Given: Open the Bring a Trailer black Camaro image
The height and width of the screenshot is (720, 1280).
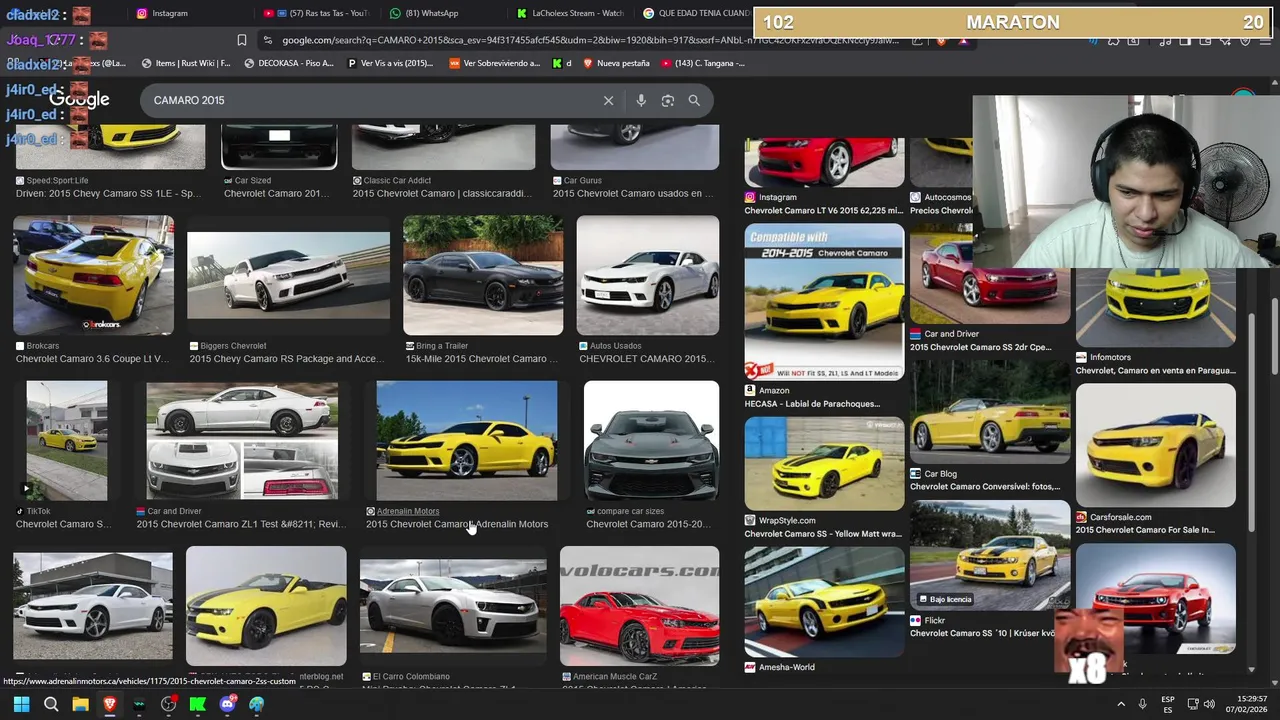Looking at the screenshot, I should point(483,275).
